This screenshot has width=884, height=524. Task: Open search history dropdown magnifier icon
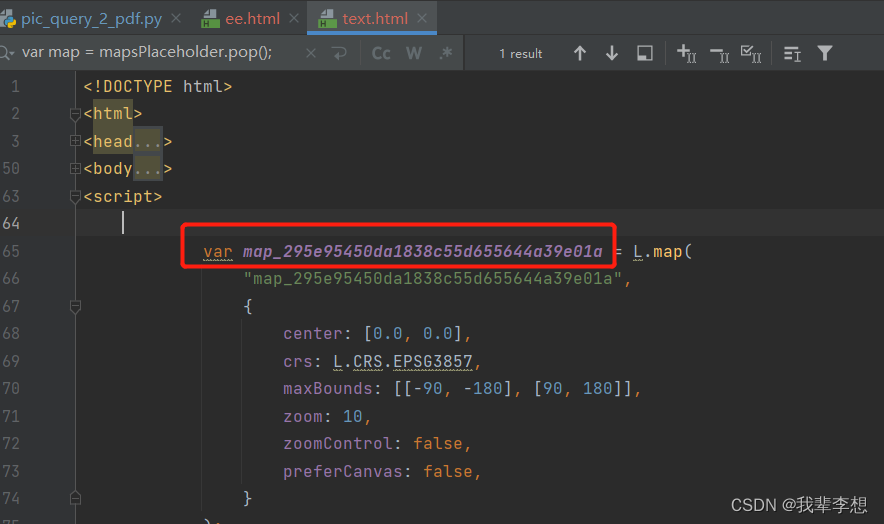click(x=7, y=53)
